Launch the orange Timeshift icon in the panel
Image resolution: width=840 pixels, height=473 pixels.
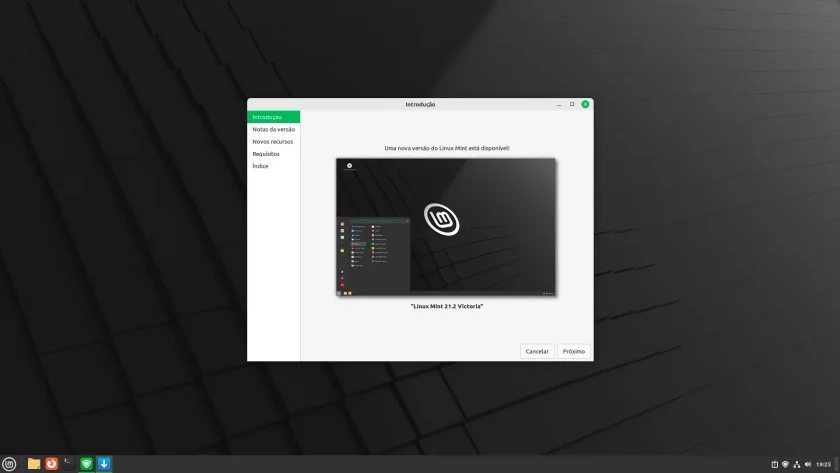(51, 463)
